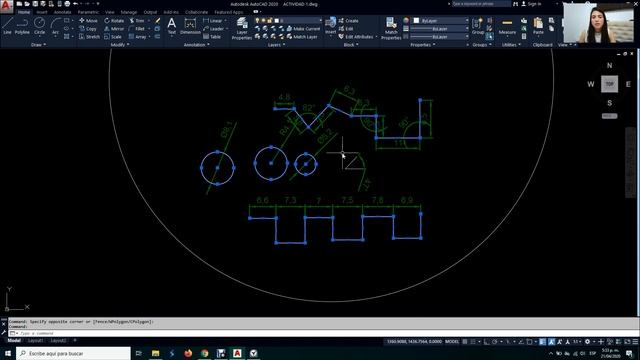Select the Circle tool
The width and height of the screenshot is (640, 360).
[40, 26]
